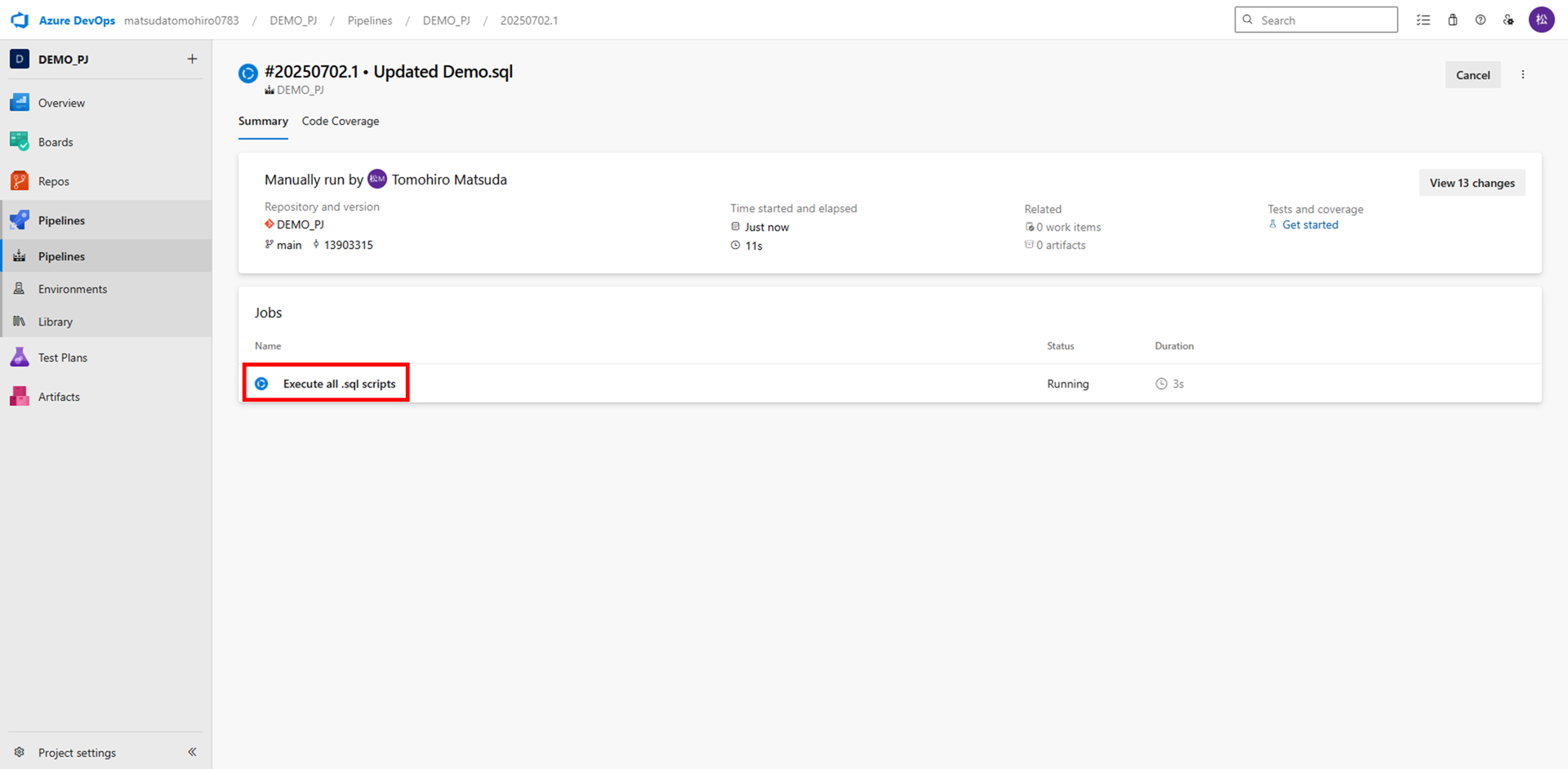This screenshot has height=769, width=1568.
Task: Switch to the Summary tab
Action: click(x=263, y=121)
